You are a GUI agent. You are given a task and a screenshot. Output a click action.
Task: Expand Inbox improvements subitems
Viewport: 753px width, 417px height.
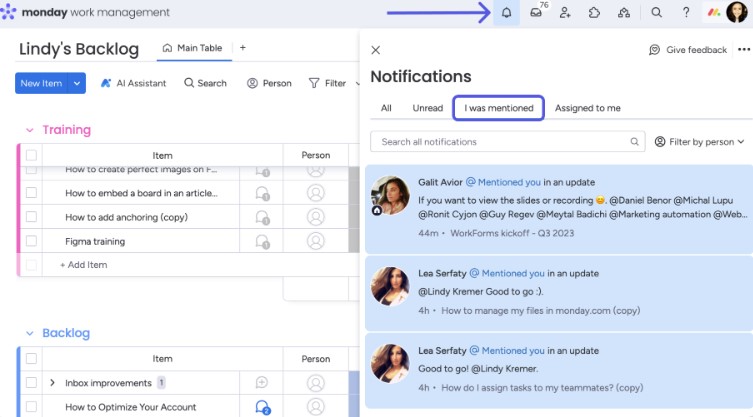[x=52, y=383]
